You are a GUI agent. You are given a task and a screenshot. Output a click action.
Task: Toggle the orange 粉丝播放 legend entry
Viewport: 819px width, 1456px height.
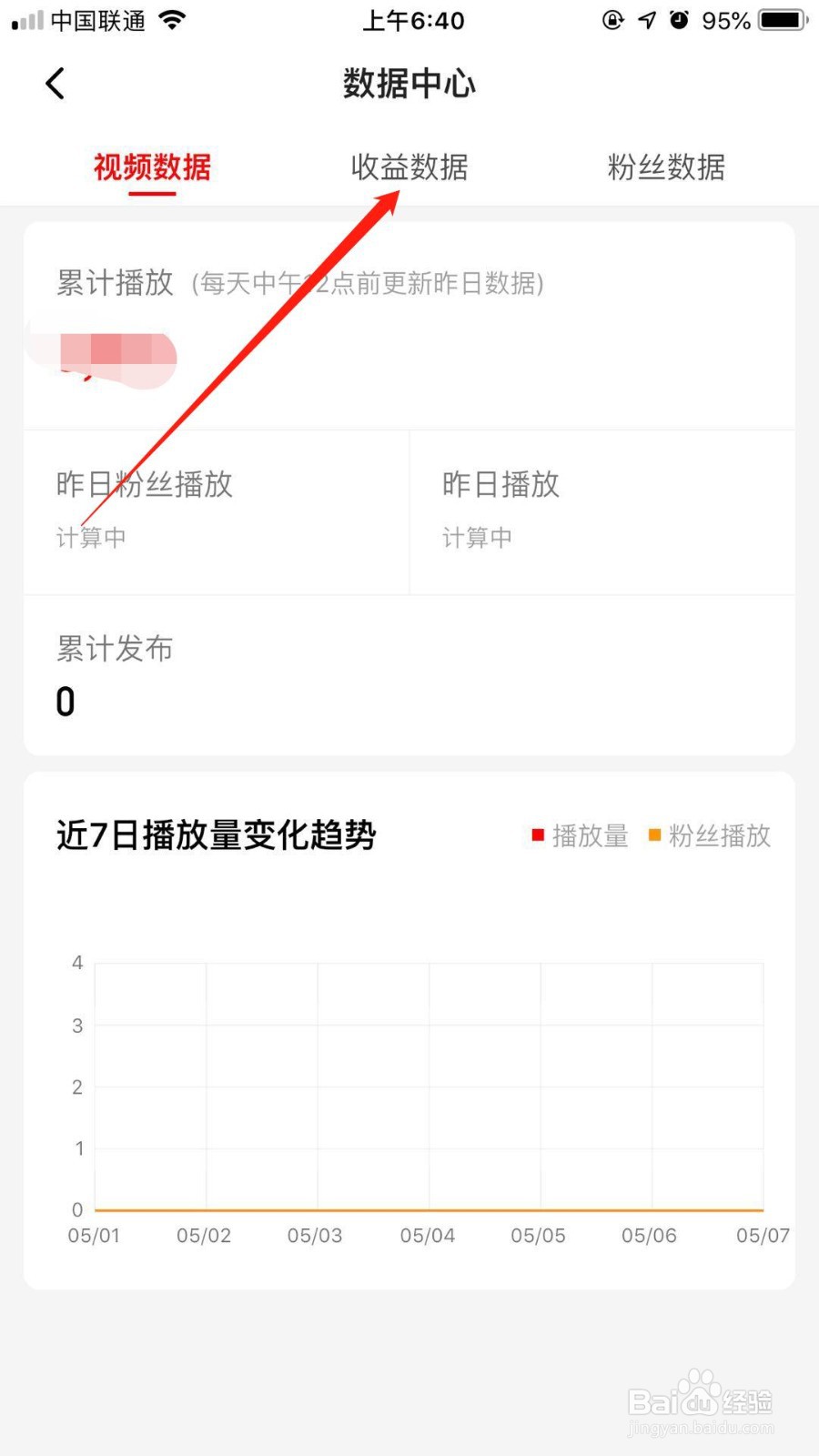pyautogui.click(x=710, y=835)
